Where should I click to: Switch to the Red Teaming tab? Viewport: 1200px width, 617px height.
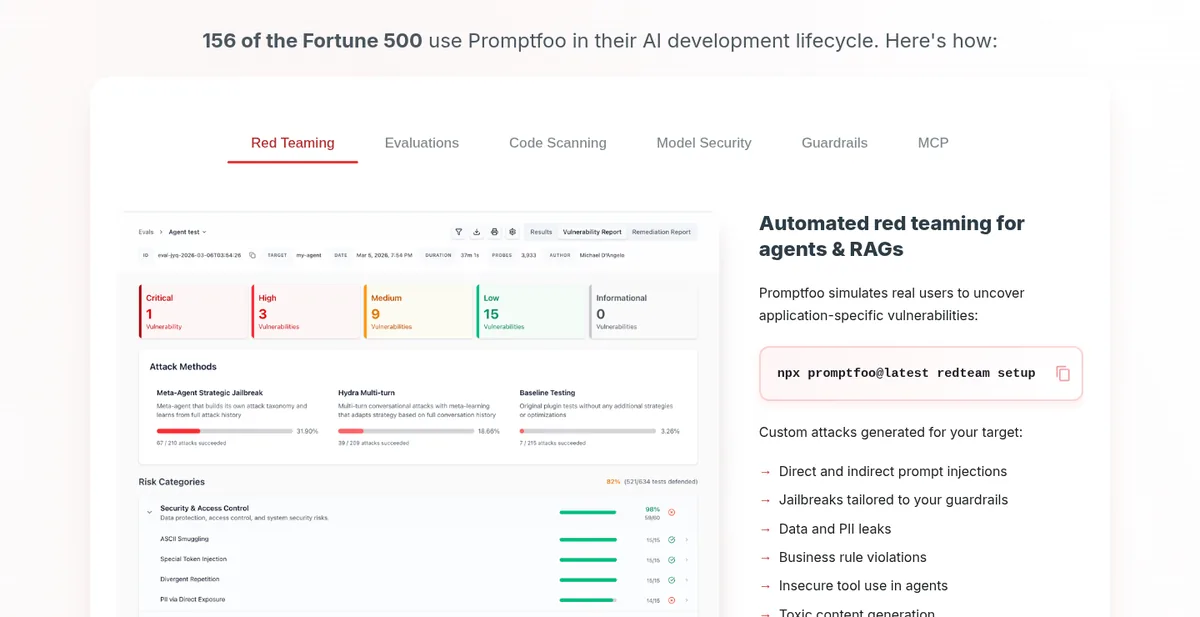[x=292, y=143]
